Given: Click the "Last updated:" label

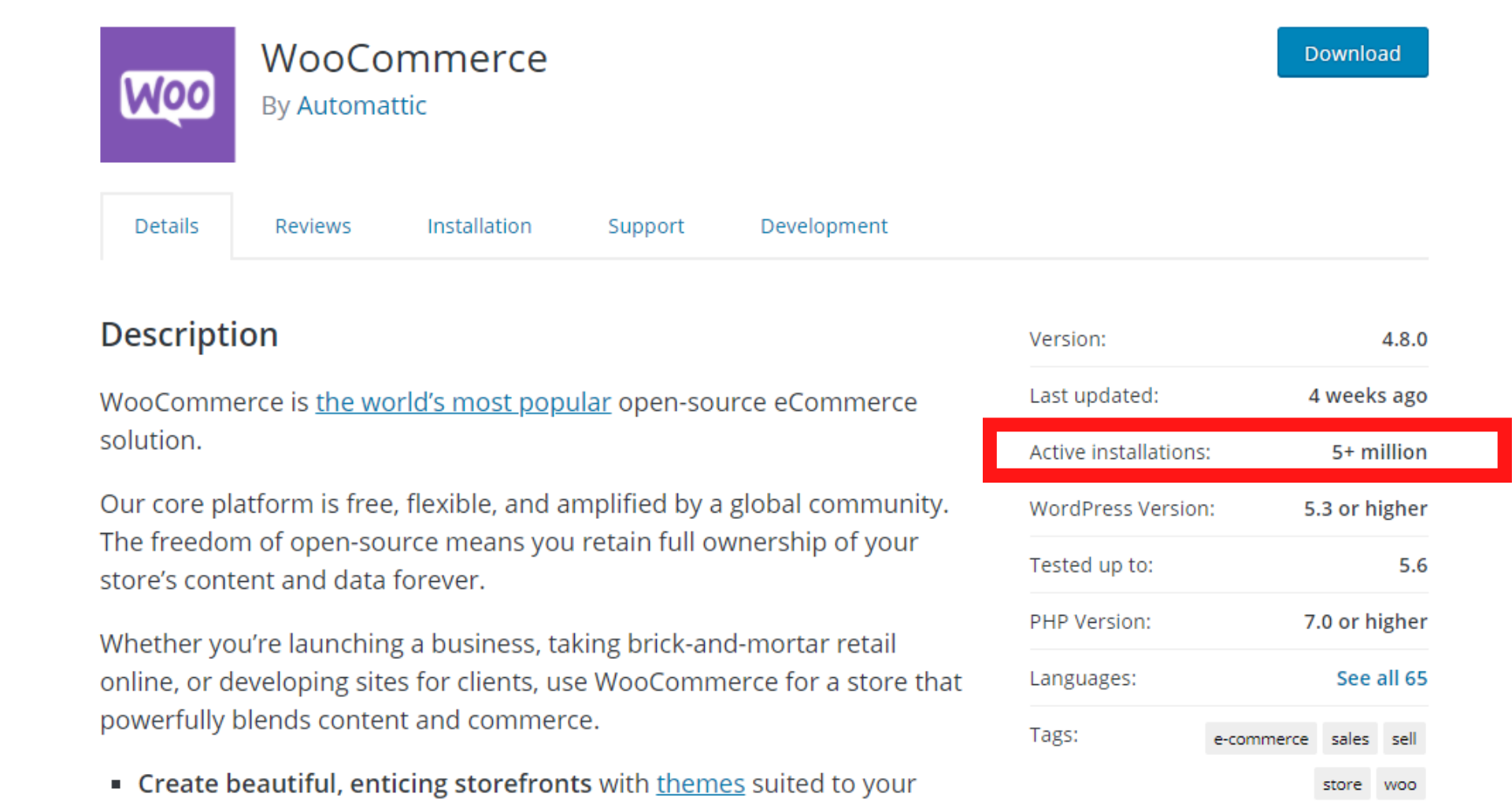Looking at the screenshot, I should point(1094,395).
